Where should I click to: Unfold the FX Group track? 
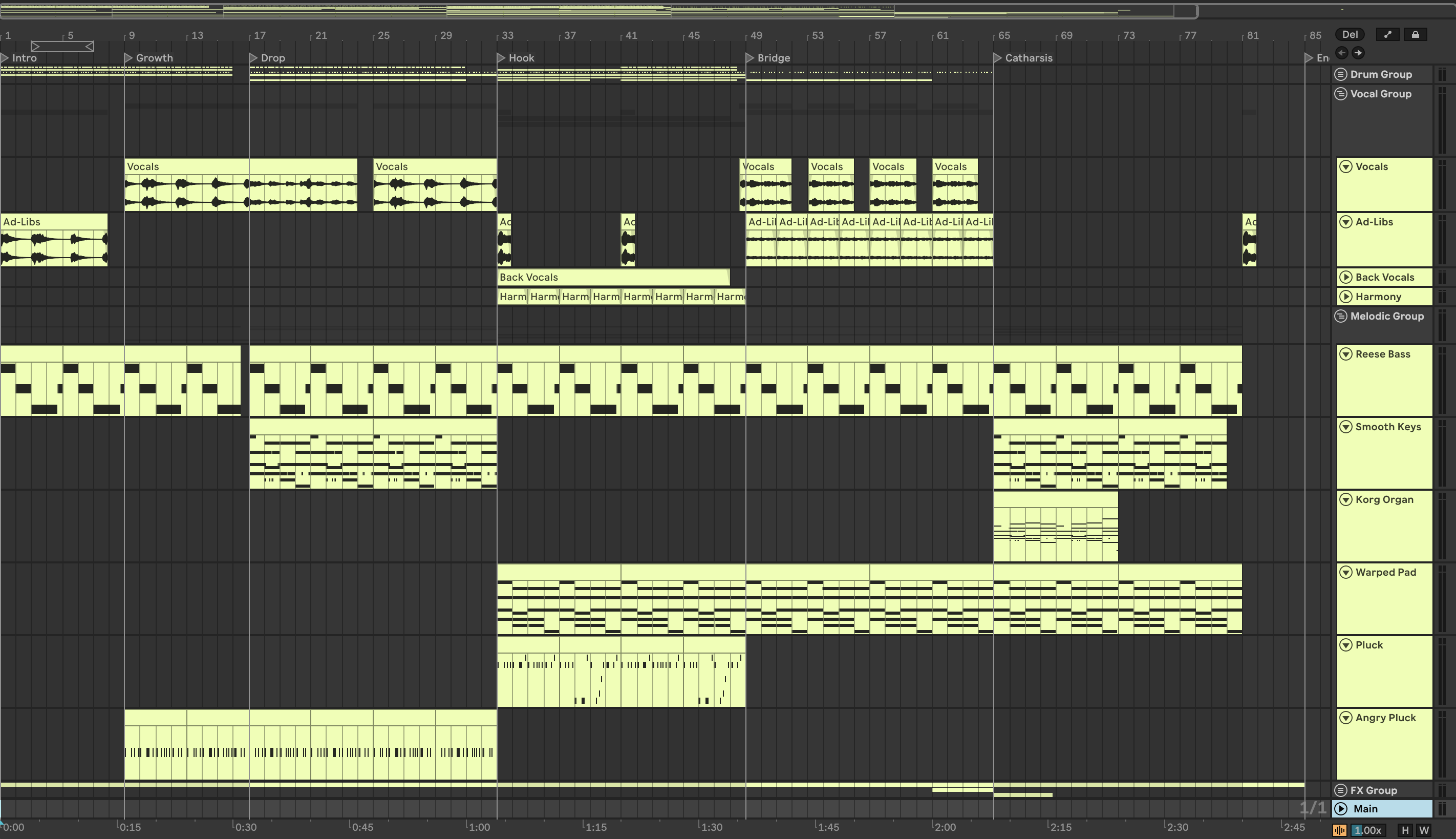(x=1341, y=790)
